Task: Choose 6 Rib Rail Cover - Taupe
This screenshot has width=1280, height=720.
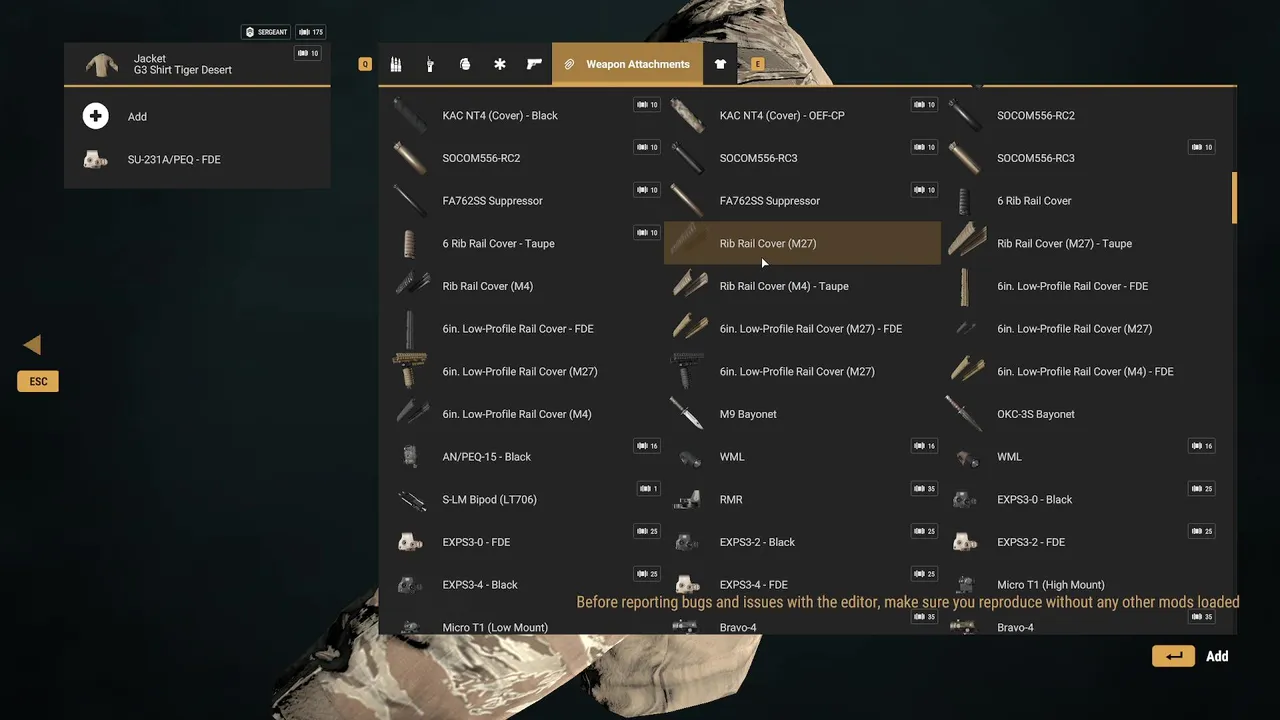Action: [x=525, y=243]
